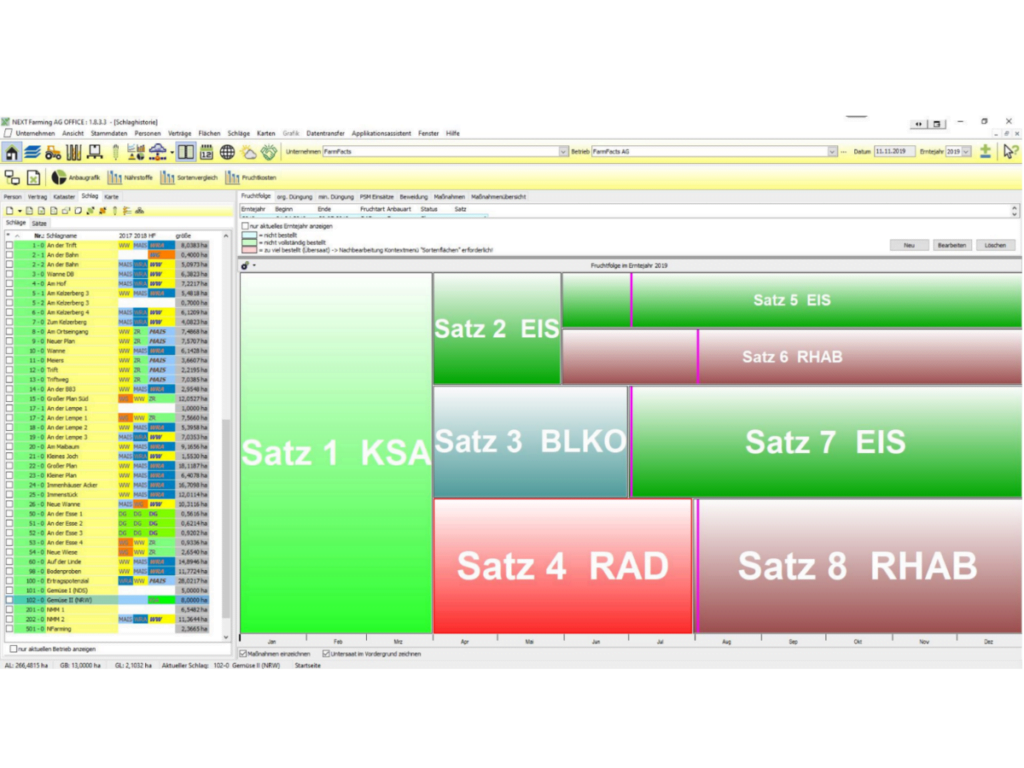Switch to the org. Düngung tab

(293, 196)
